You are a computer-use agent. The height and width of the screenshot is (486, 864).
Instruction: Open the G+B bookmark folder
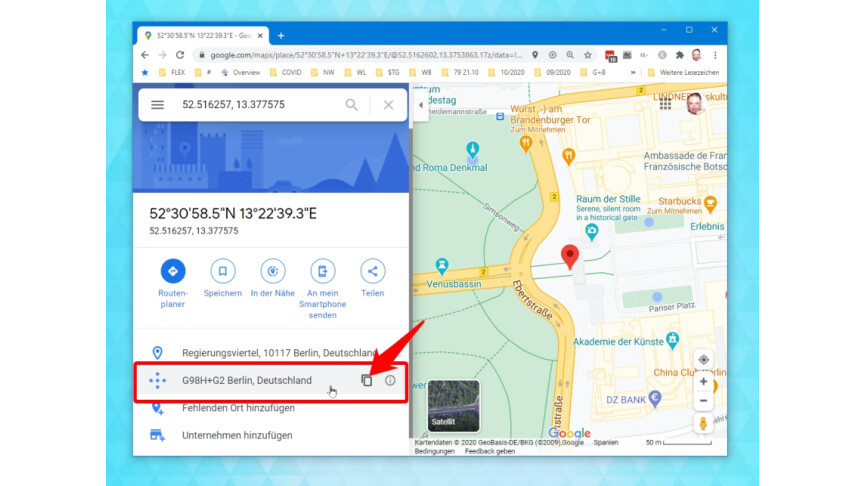tap(593, 72)
